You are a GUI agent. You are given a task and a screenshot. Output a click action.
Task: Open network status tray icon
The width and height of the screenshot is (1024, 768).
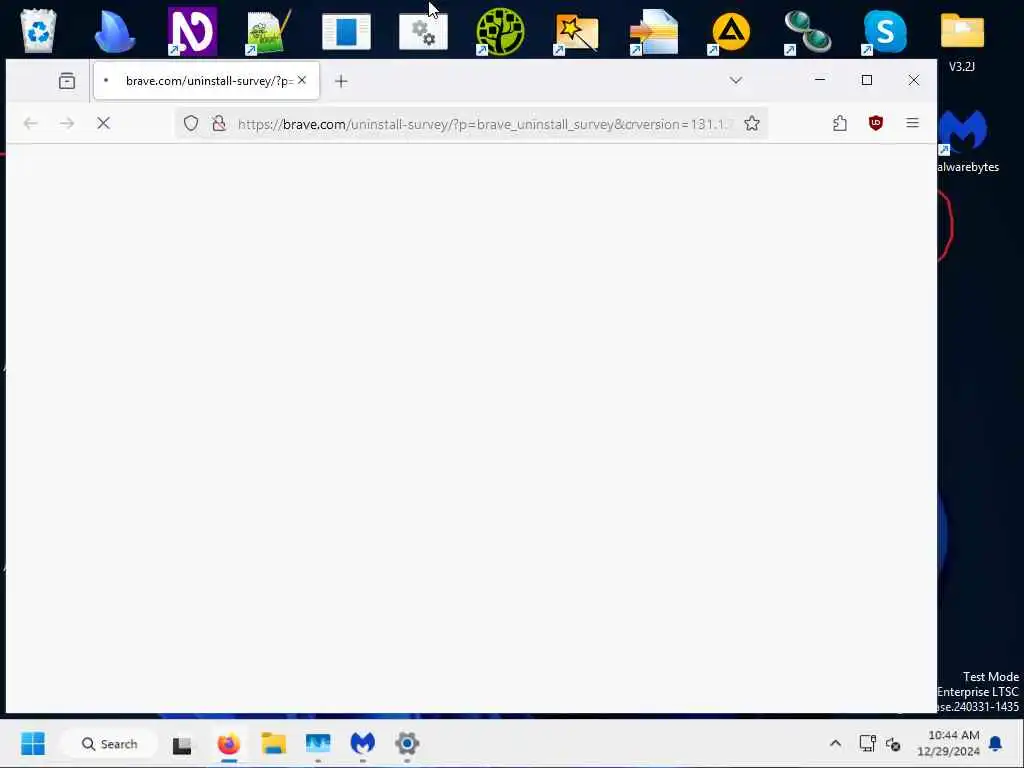[x=867, y=743]
